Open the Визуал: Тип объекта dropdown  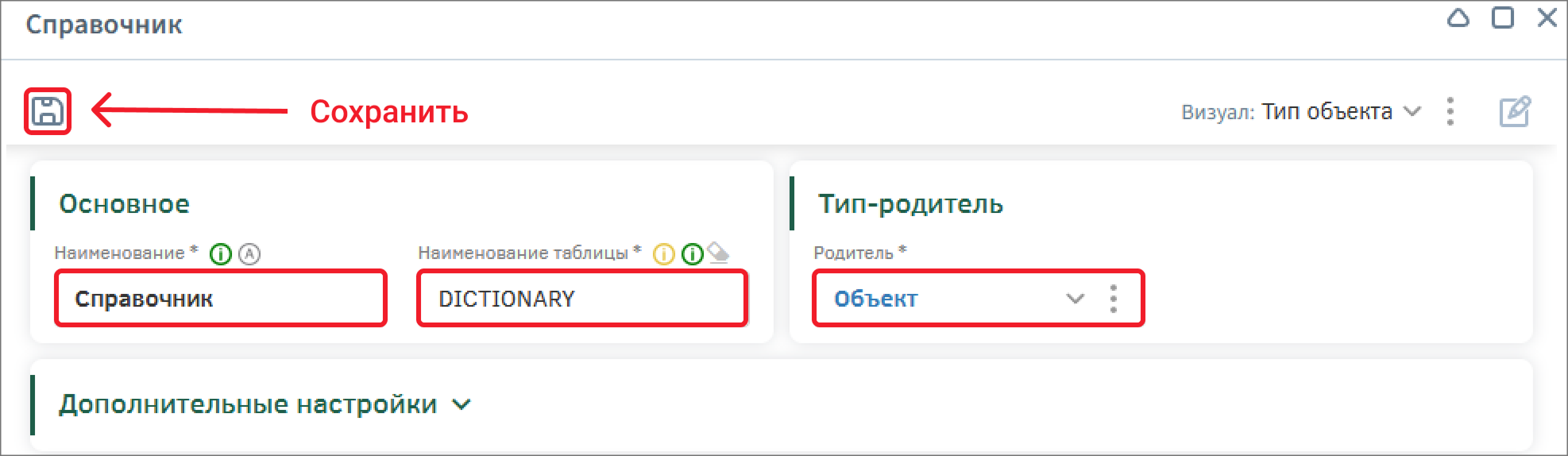tap(1327, 111)
